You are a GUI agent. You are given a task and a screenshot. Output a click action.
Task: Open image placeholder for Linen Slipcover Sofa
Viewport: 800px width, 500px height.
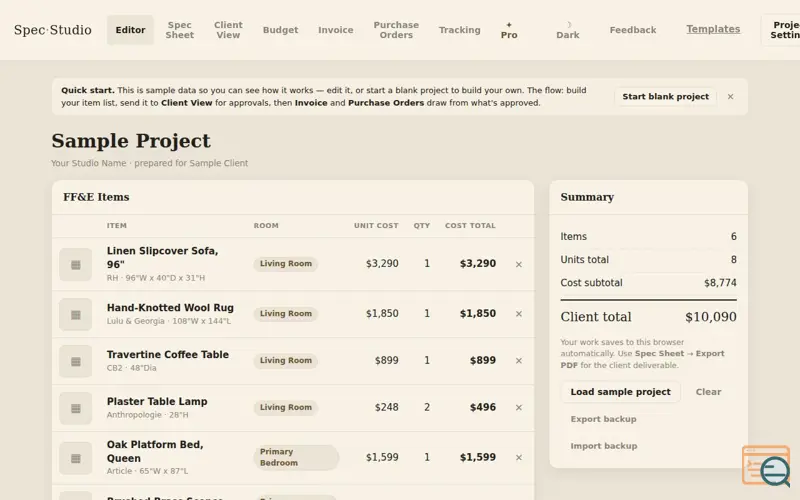(x=76, y=264)
